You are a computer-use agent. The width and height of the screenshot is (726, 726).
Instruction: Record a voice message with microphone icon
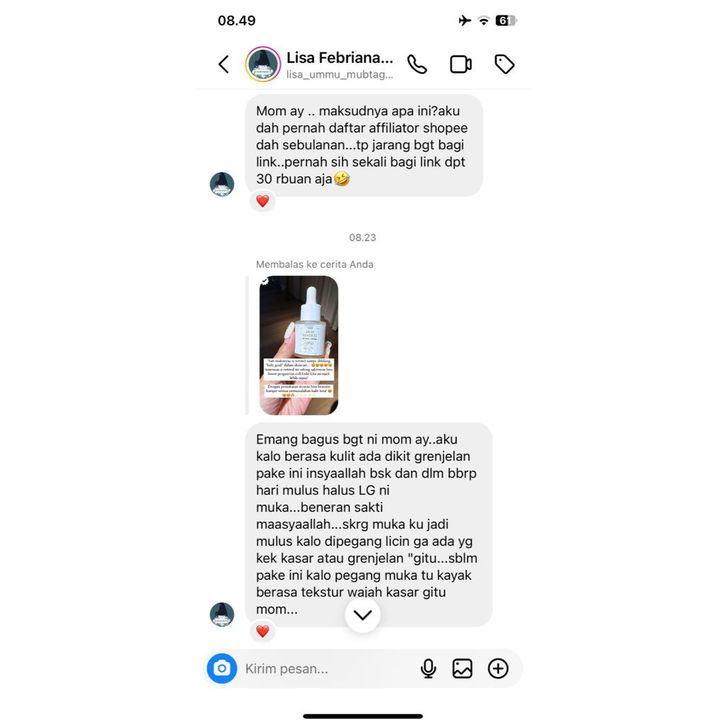click(x=428, y=668)
